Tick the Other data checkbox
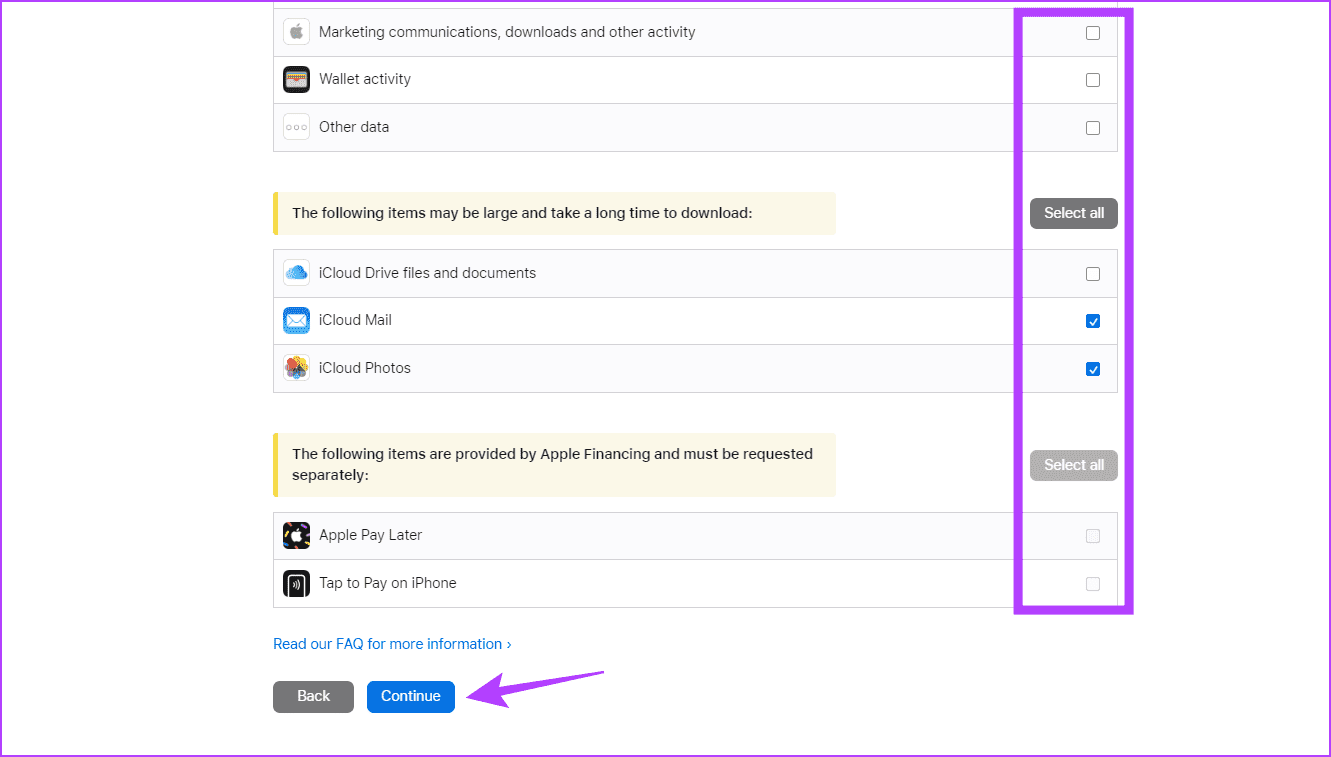1331x757 pixels. [x=1093, y=128]
